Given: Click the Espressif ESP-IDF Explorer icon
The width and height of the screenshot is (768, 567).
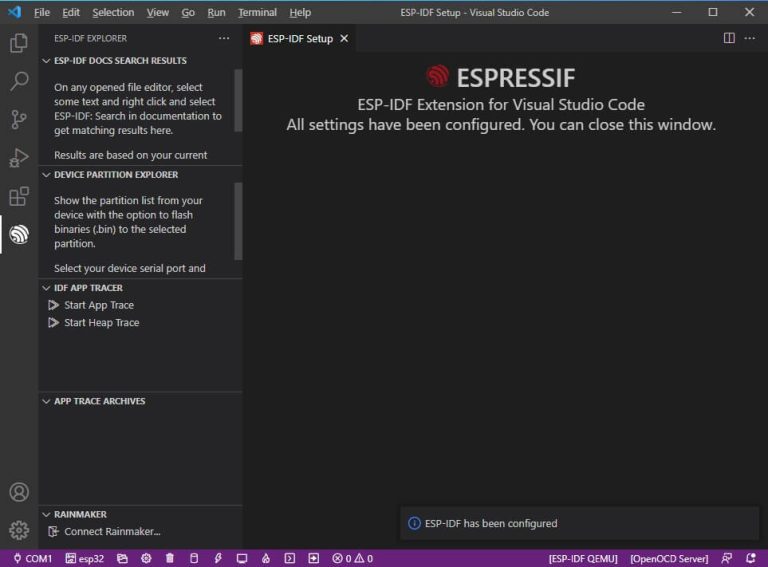Looking at the screenshot, I should pyautogui.click(x=19, y=234).
